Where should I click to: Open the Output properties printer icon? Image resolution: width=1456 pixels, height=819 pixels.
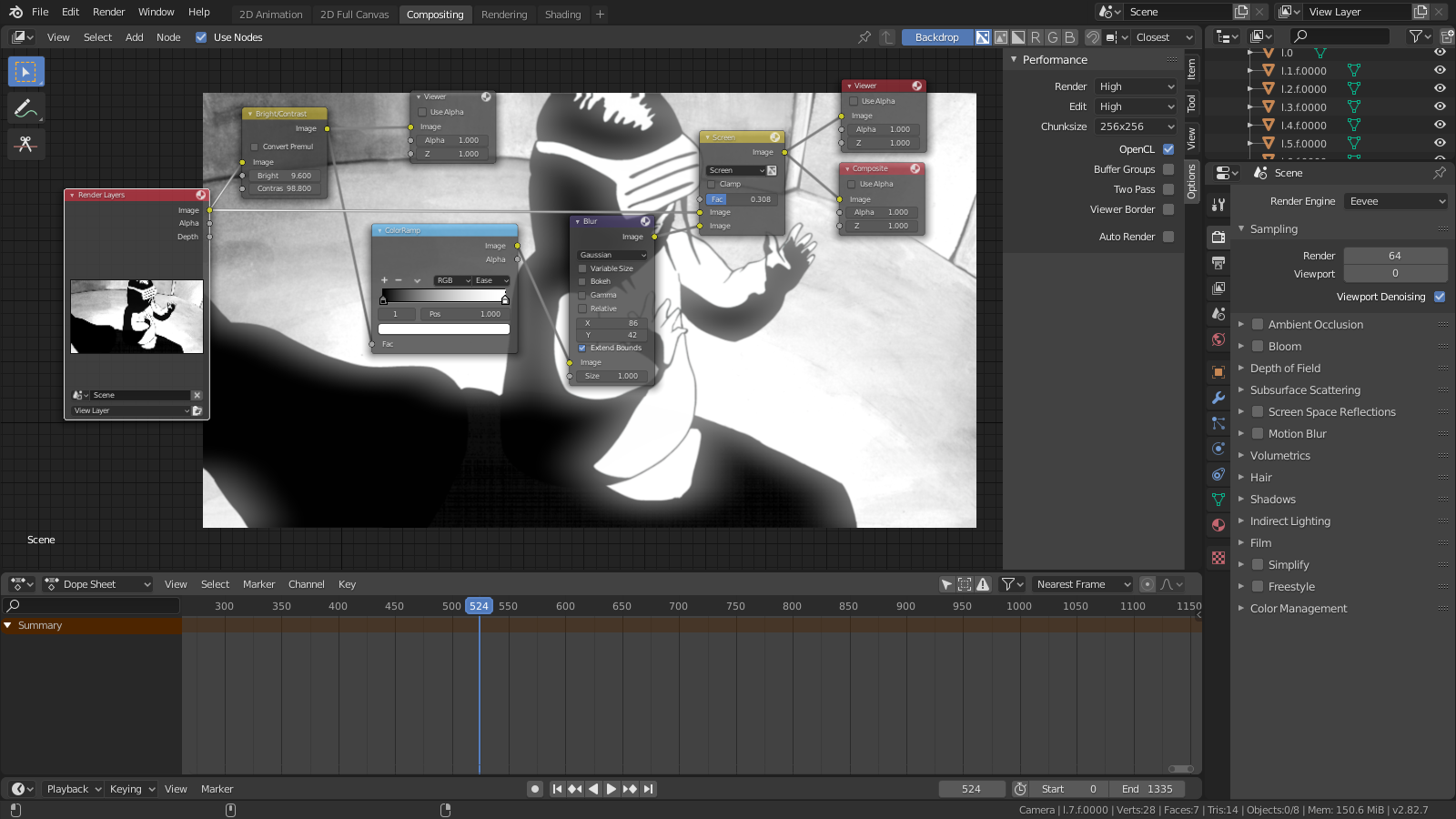pyautogui.click(x=1218, y=263)
